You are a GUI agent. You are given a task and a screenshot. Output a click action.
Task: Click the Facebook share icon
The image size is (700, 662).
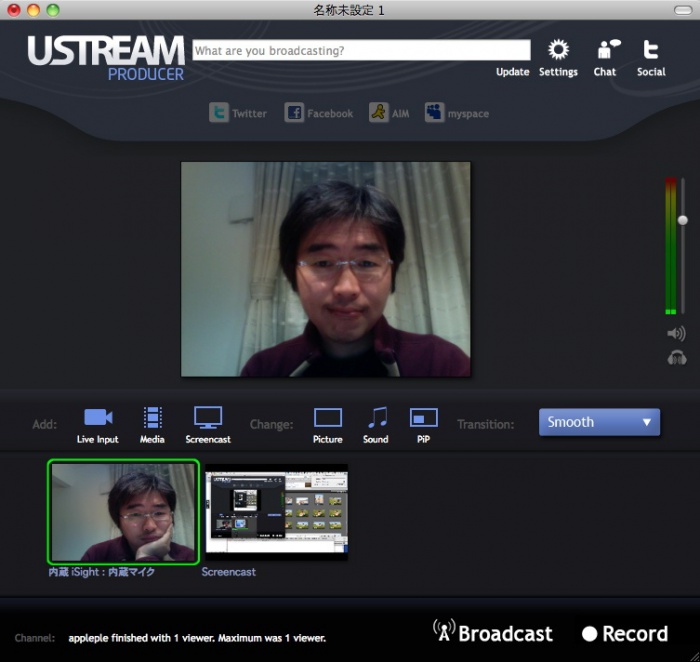click(294, 112)
